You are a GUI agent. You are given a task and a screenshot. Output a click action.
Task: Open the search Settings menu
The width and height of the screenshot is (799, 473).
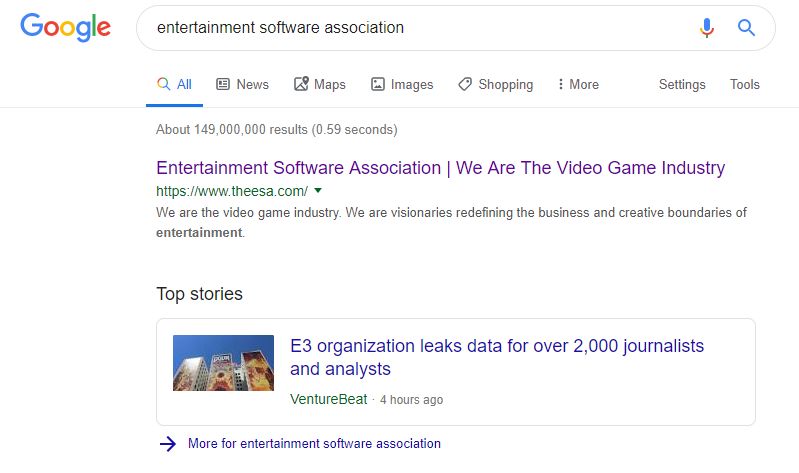(x=682, y=85)
